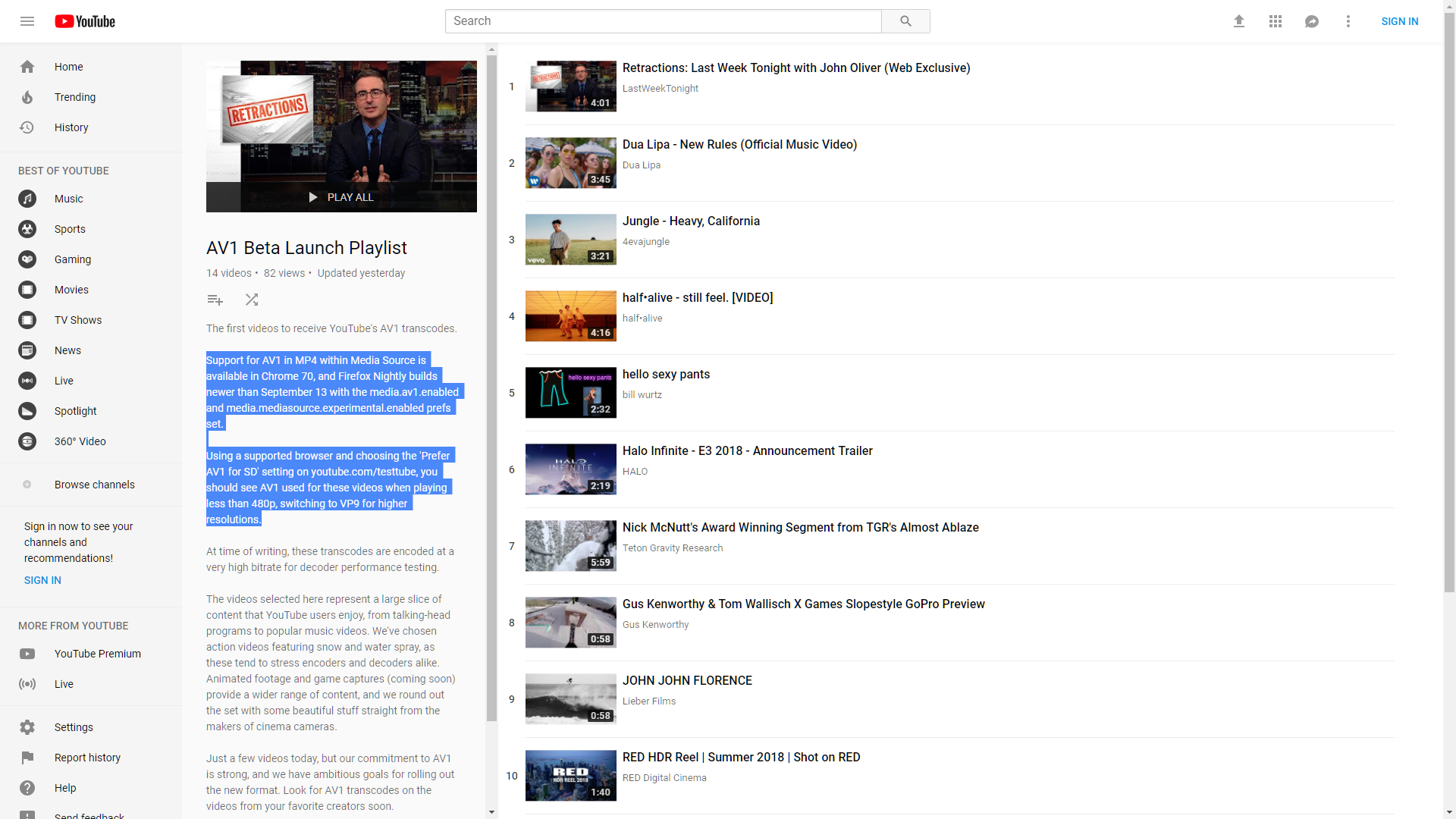Click '14 videos' playlist count text
This screenshot has width=1456, height=819.
(x=228, y=273)
